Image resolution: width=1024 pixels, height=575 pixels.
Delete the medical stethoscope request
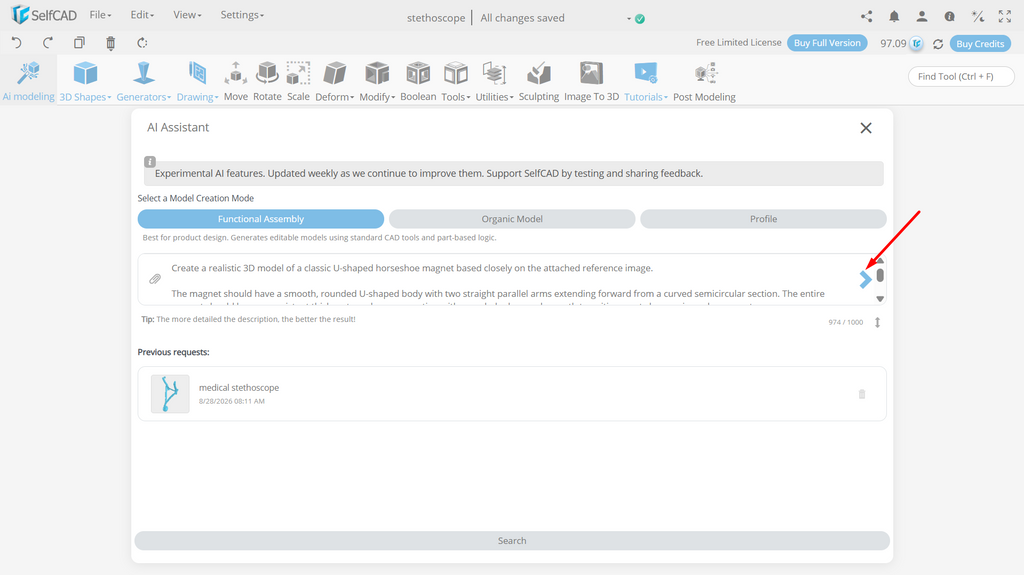point(862,394)
